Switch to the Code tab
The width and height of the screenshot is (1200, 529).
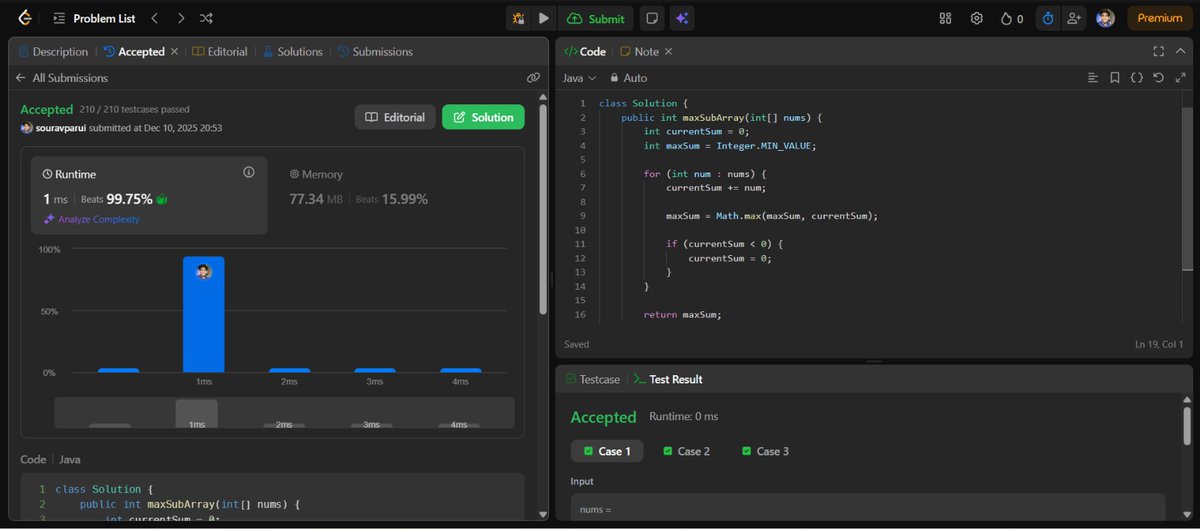coord(586,51)
